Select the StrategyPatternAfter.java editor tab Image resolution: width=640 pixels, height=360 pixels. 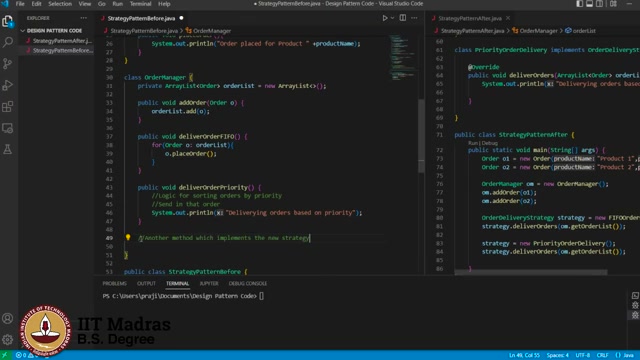click(x=469, y=18)
